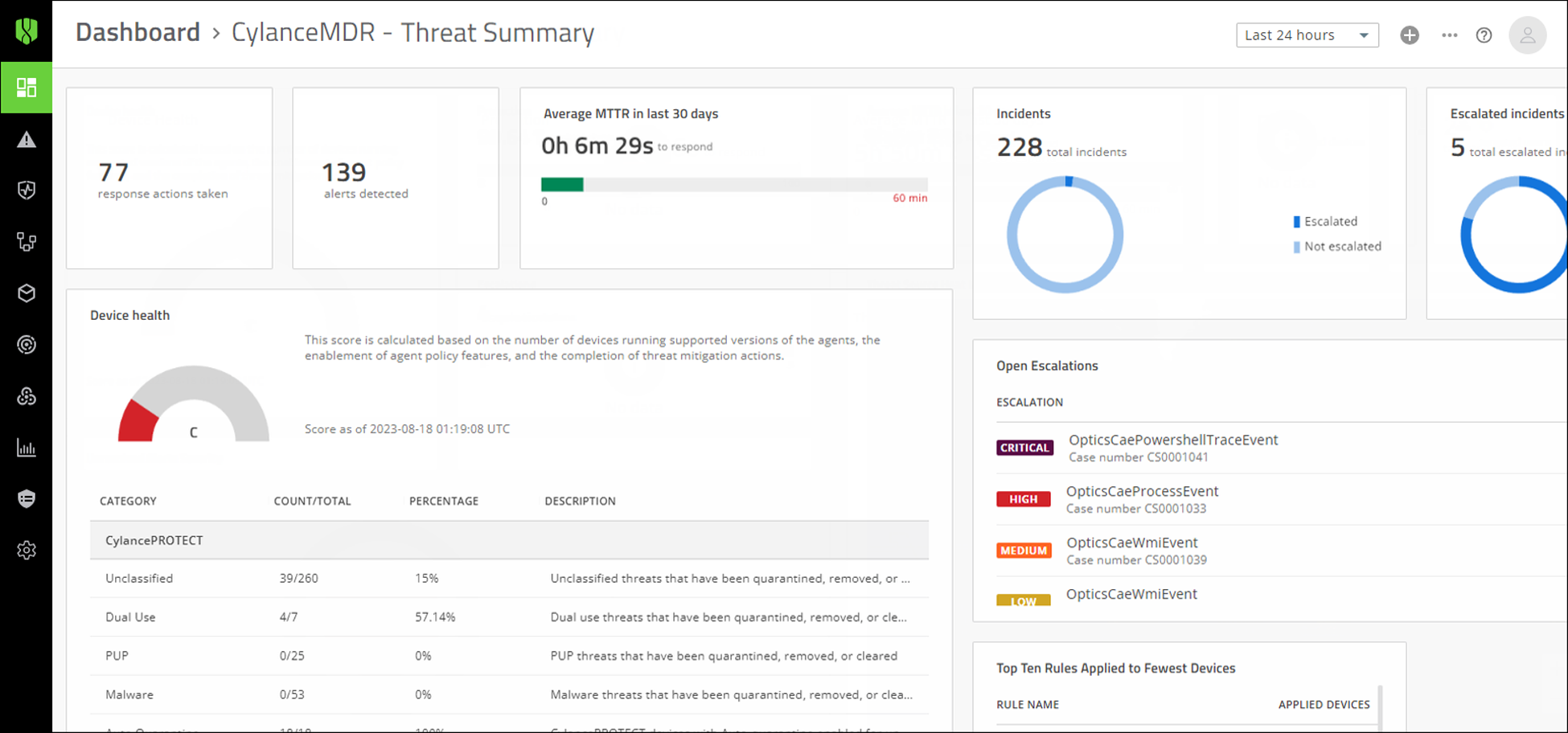
Task: Sort by the PERCENTAGE column header
Action: click(x=444, y=502)
